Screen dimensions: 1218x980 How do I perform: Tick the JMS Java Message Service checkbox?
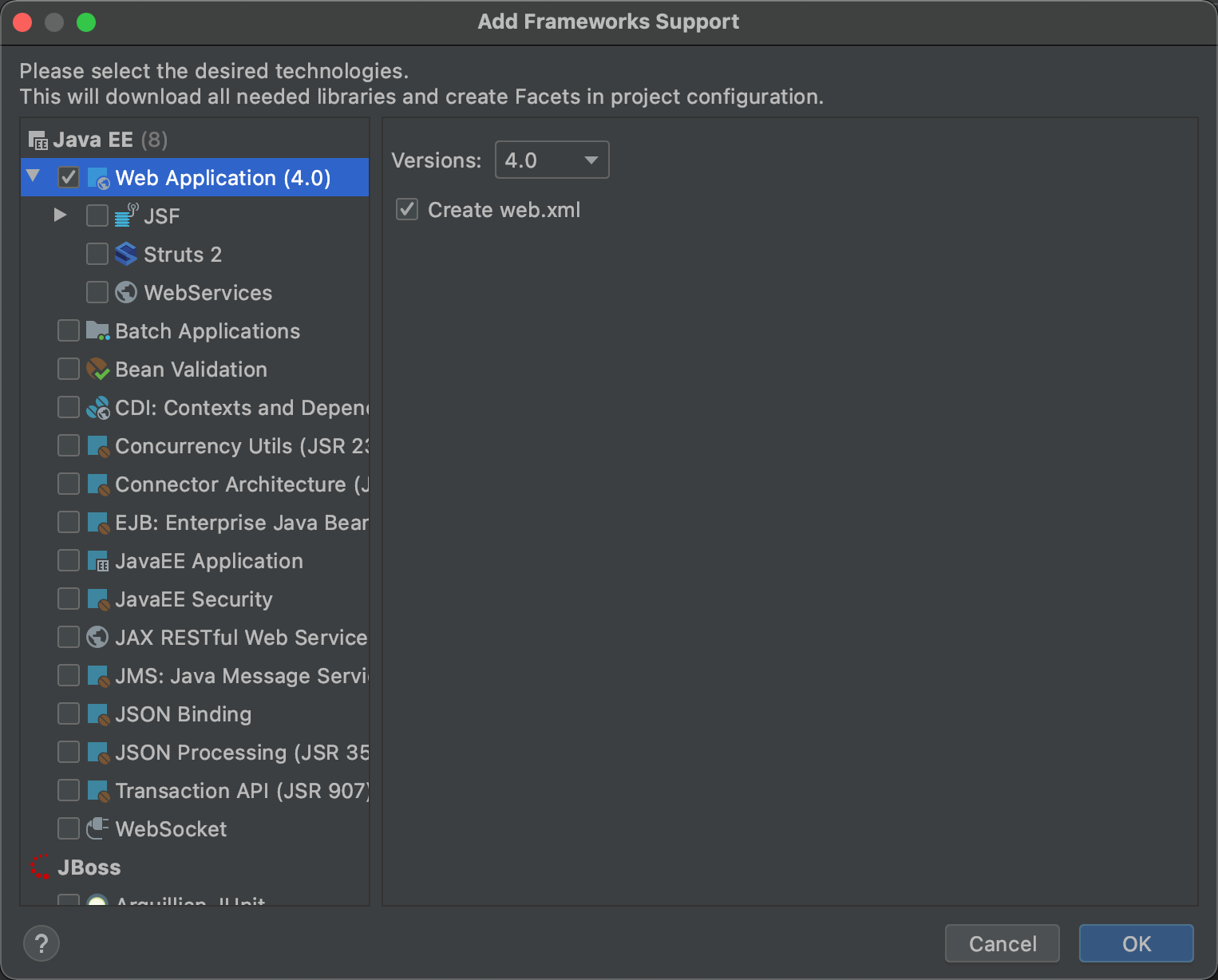click(x=69, y=675)
